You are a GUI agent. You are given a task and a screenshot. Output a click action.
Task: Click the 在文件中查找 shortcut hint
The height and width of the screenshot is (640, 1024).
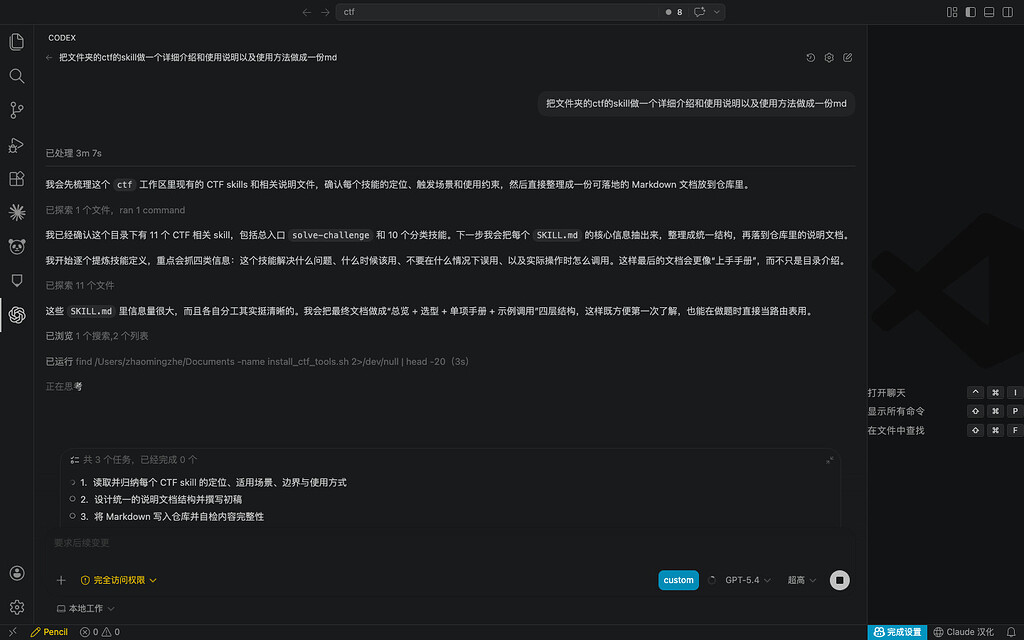(896, 430)
